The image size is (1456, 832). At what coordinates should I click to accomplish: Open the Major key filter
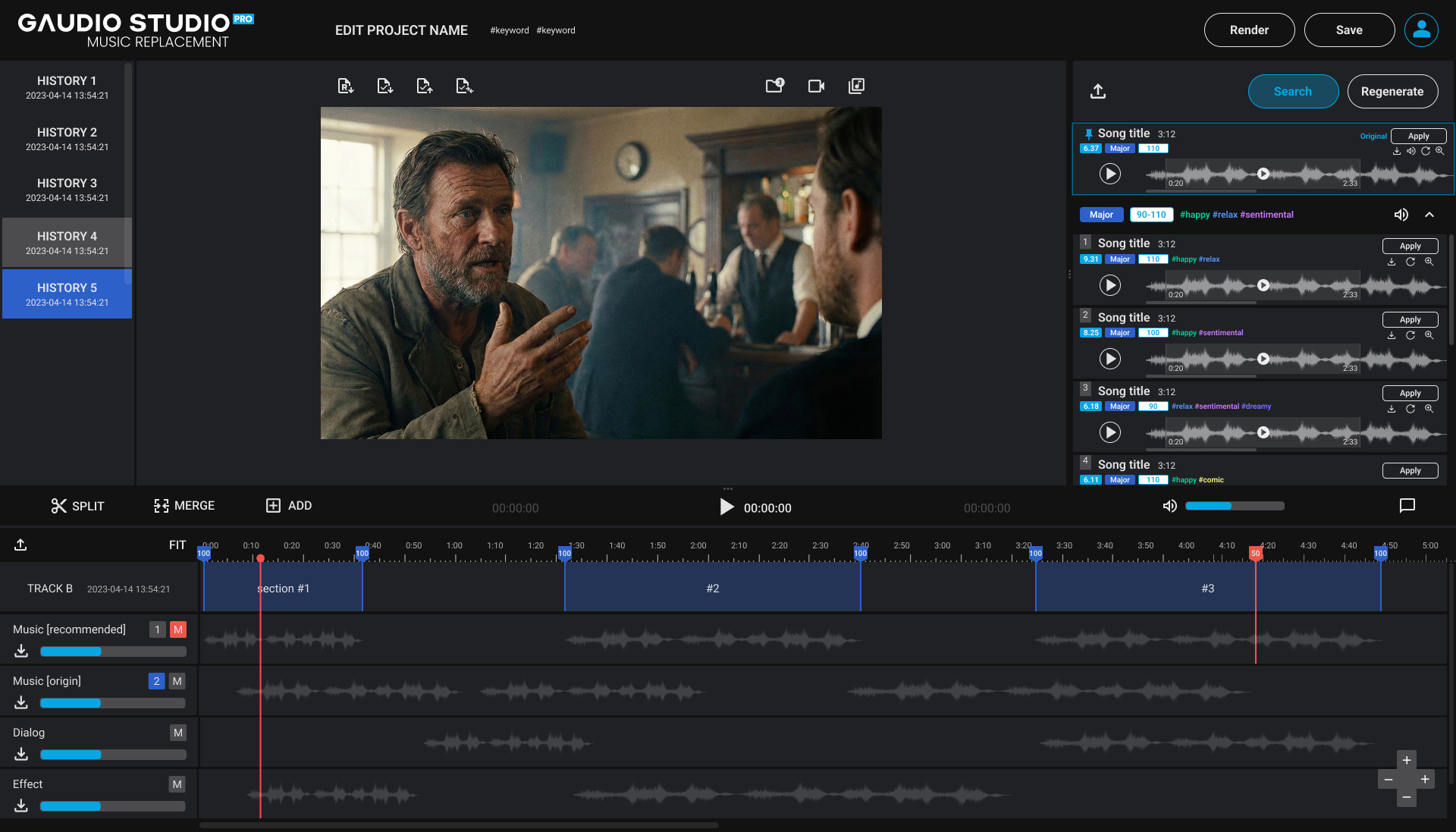click(1101, 215)
